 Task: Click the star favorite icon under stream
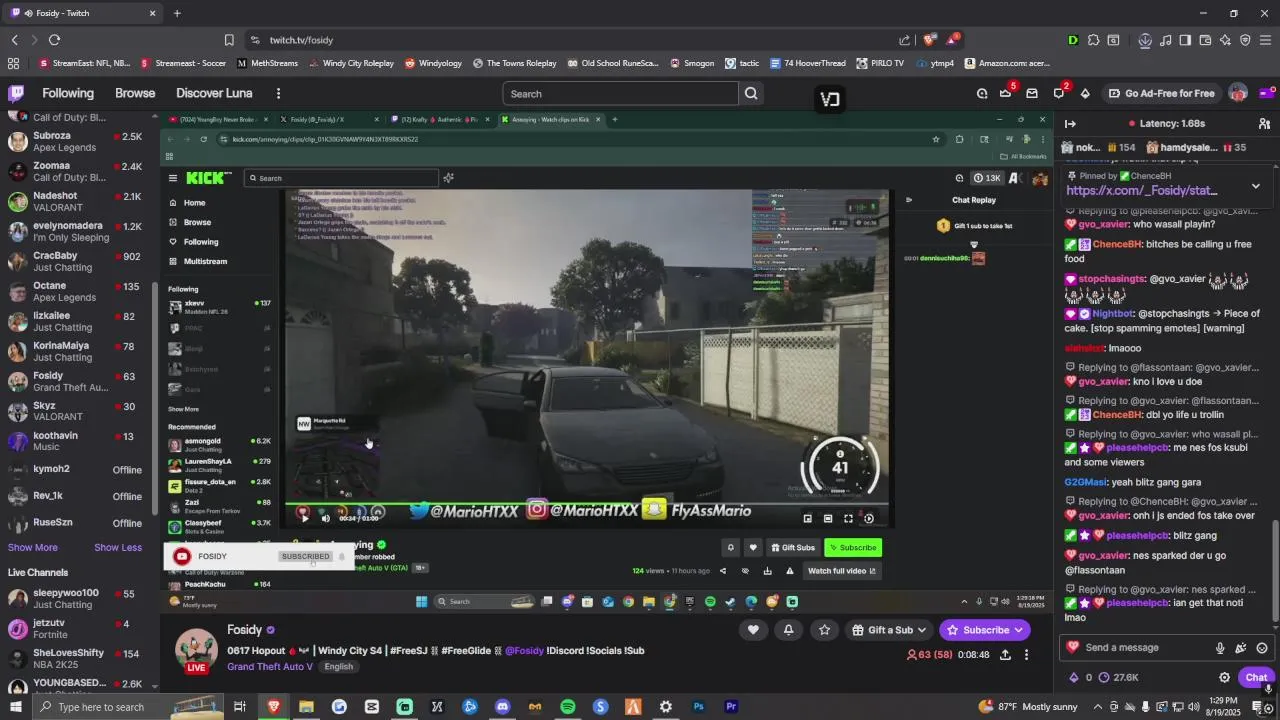824,629
